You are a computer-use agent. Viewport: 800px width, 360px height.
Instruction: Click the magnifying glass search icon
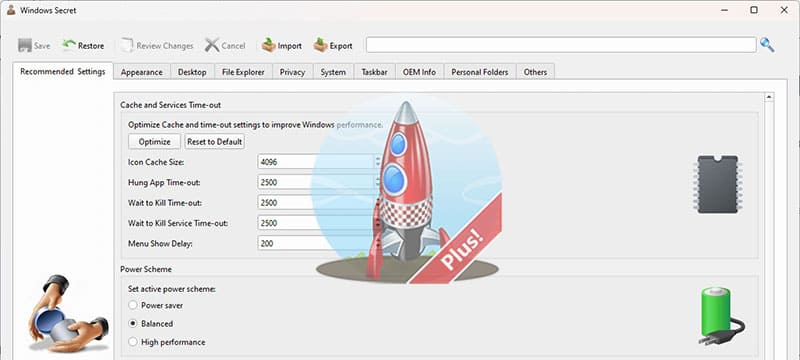click(x=767, y=45)
